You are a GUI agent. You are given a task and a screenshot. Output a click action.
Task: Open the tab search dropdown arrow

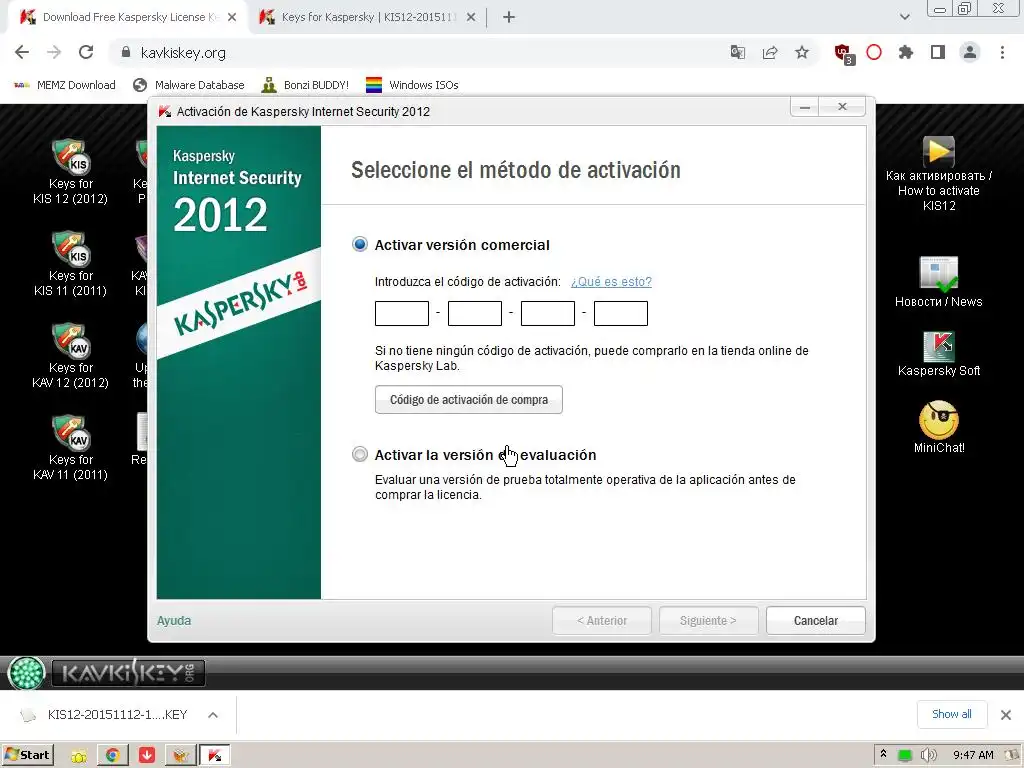click(x=904, y=17)
